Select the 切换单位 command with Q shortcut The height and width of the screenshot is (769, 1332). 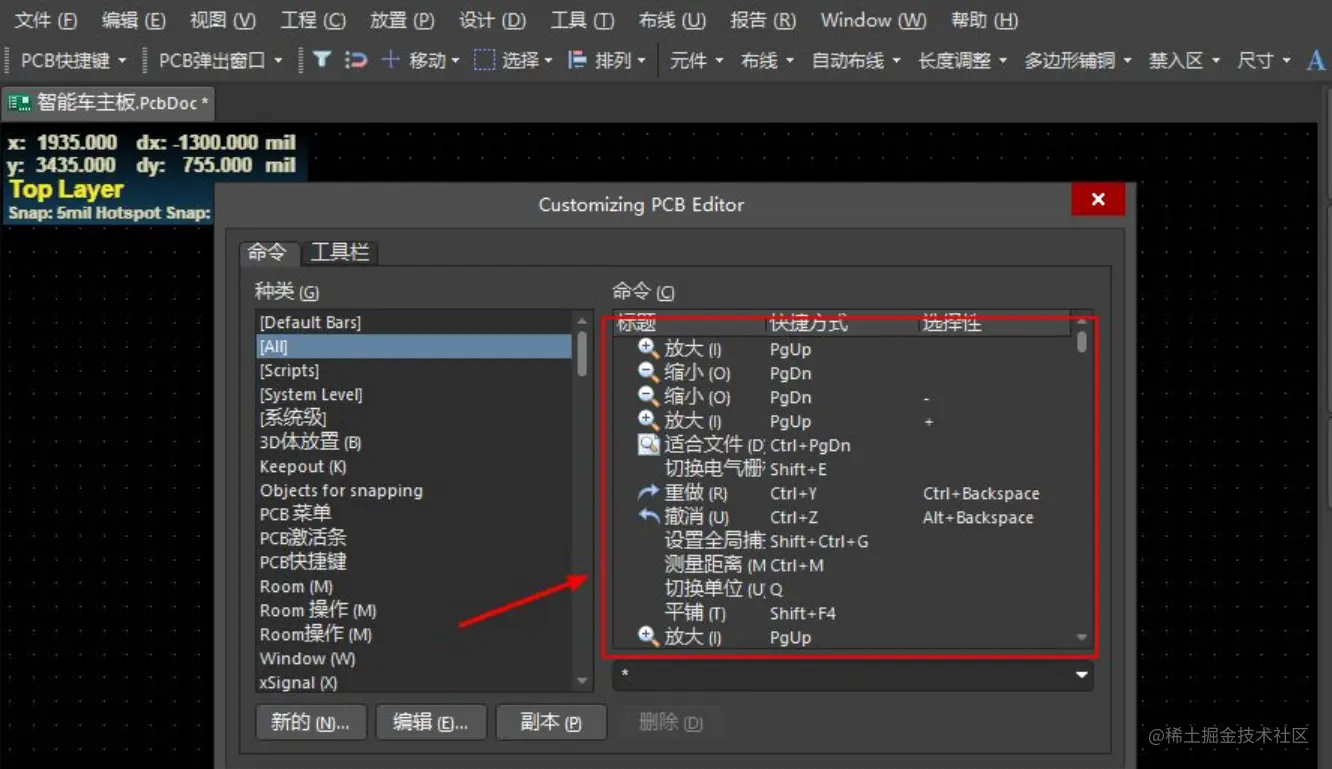pyautogui.click(x=842, y=589)
